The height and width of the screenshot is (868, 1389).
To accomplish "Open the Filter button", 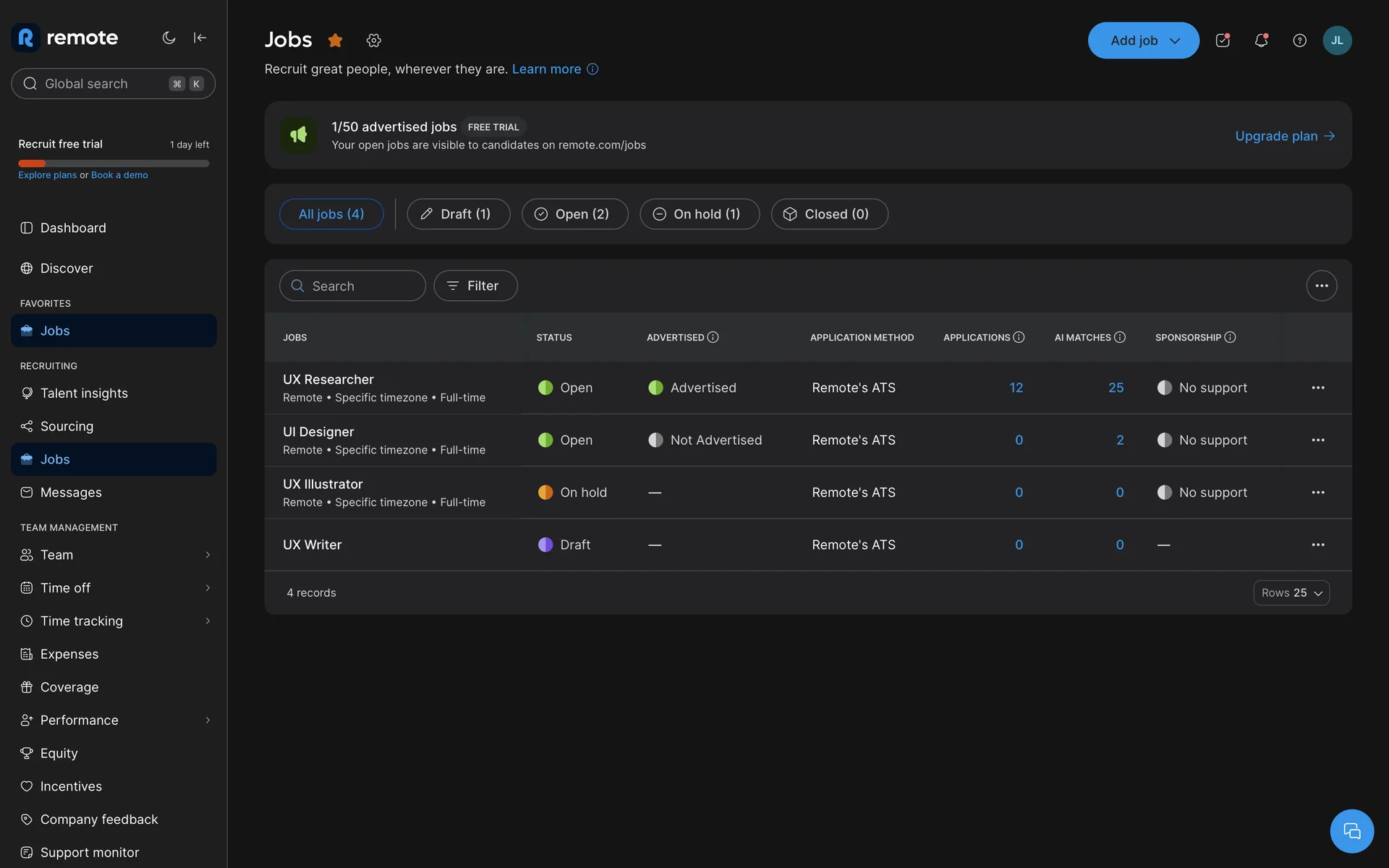I will pos(475,286).
